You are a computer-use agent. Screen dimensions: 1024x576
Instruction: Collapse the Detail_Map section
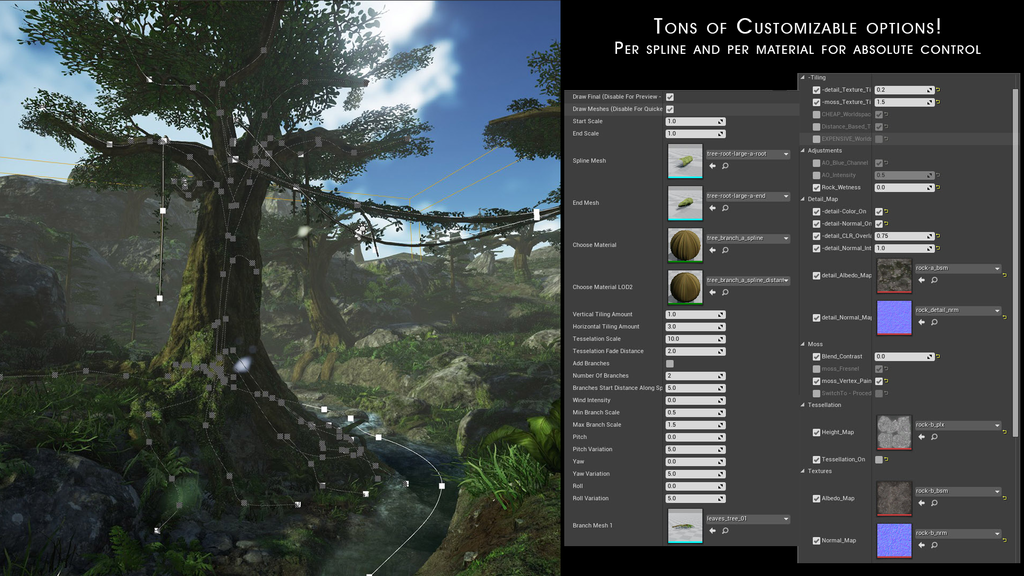coord(803,199)
